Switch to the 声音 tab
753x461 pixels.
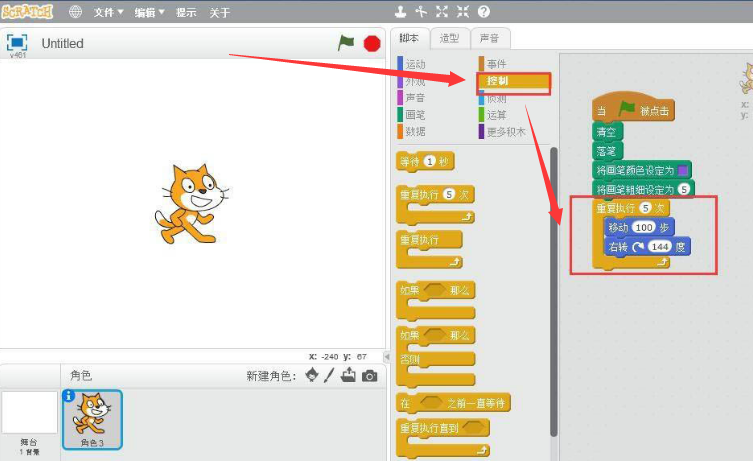point(490,38)
